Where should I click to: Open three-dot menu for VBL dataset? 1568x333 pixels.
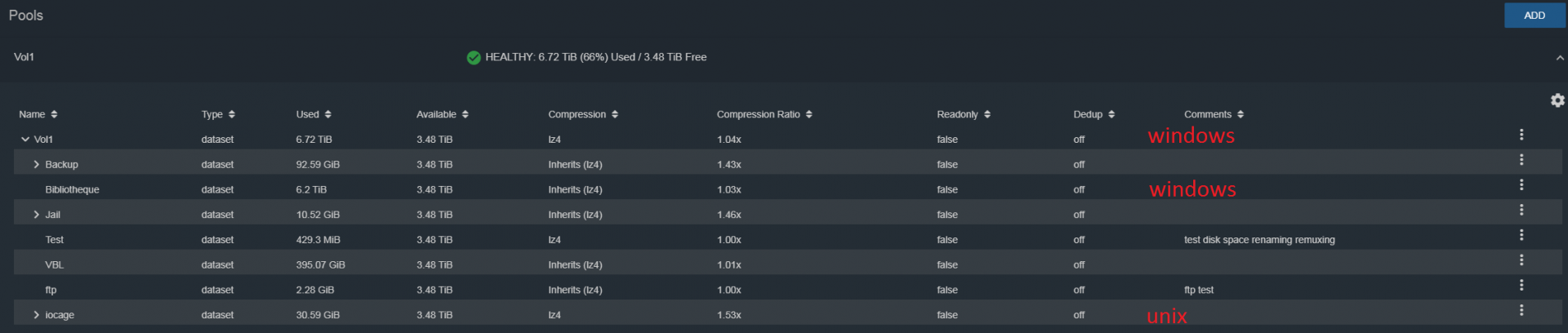(1521, 260)
